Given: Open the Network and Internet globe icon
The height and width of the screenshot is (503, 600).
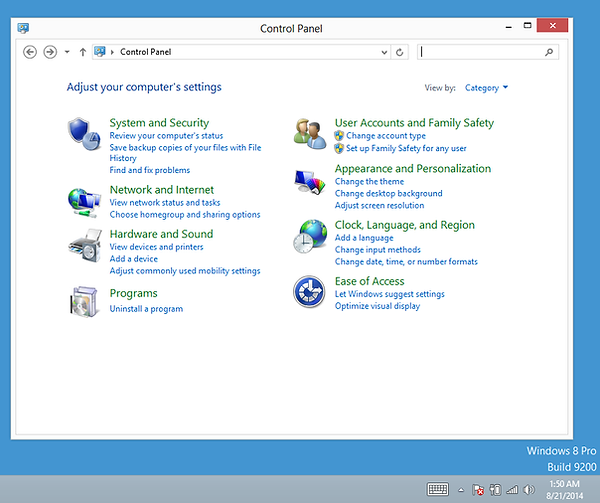Looking at the screenshot, I should coord(84,203).
